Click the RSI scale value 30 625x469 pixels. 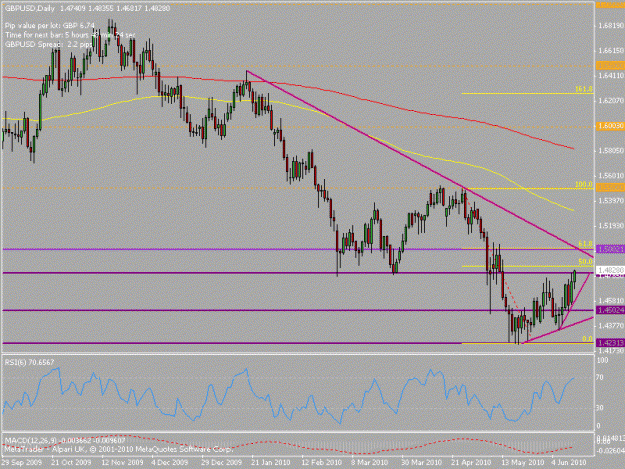tap(601, 408)
